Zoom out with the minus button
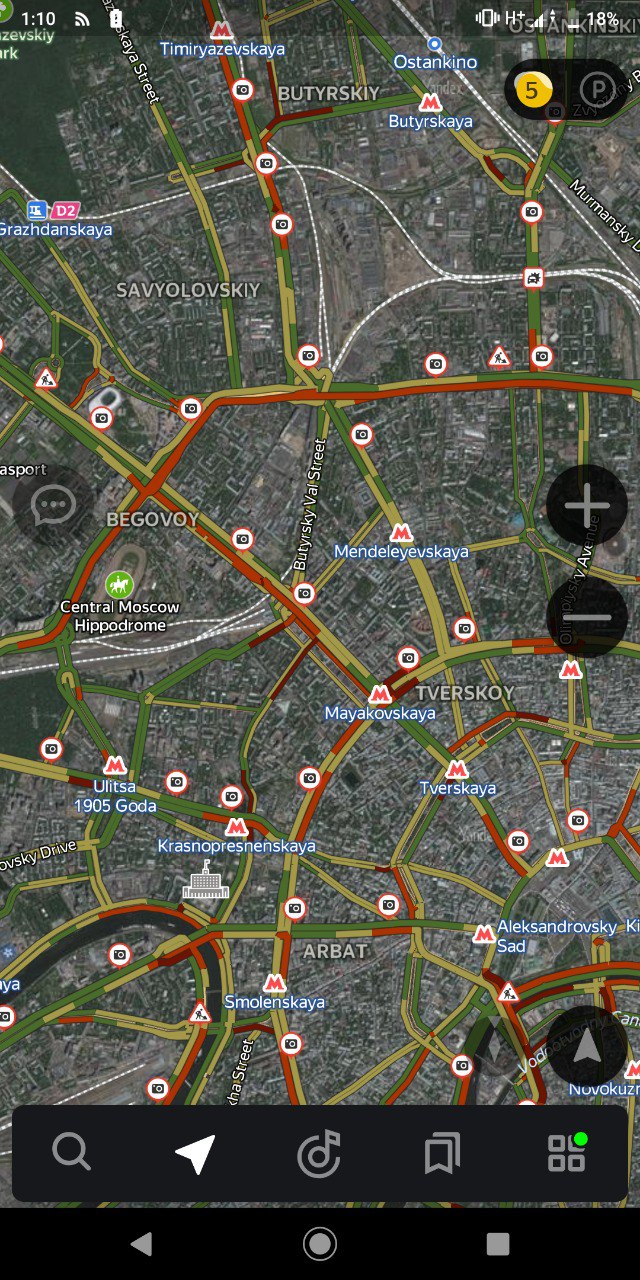The height and width of the screenshot is (1280, 640). click(587, 618)
